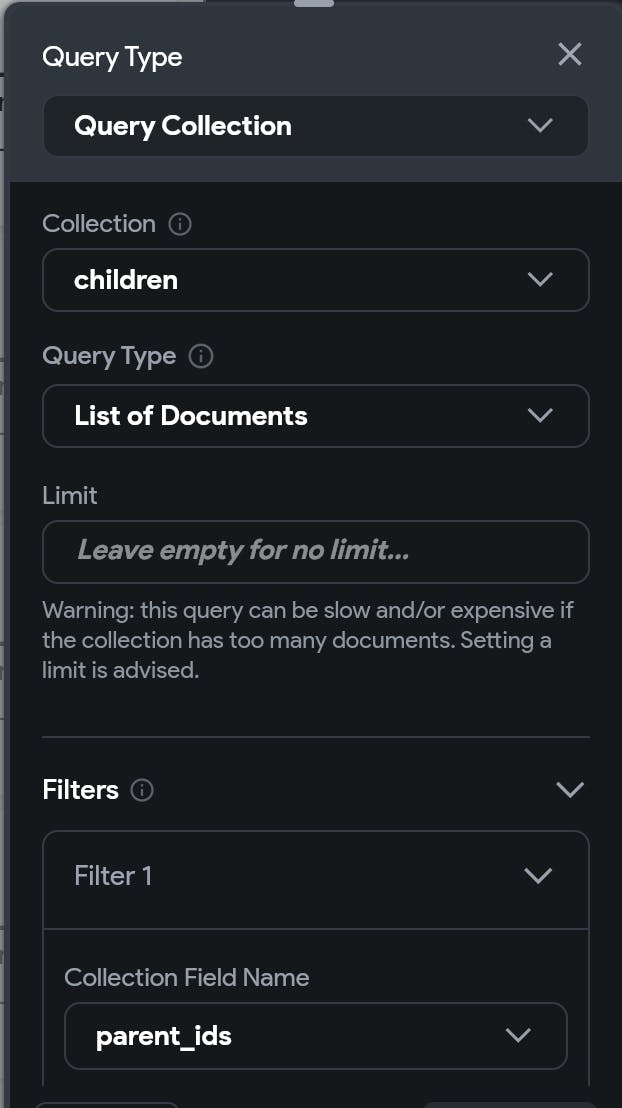Image resolution: width=622 pixels, height=1108 pixels.
Task: Click the Limit input field
Action: click(315, 551)
